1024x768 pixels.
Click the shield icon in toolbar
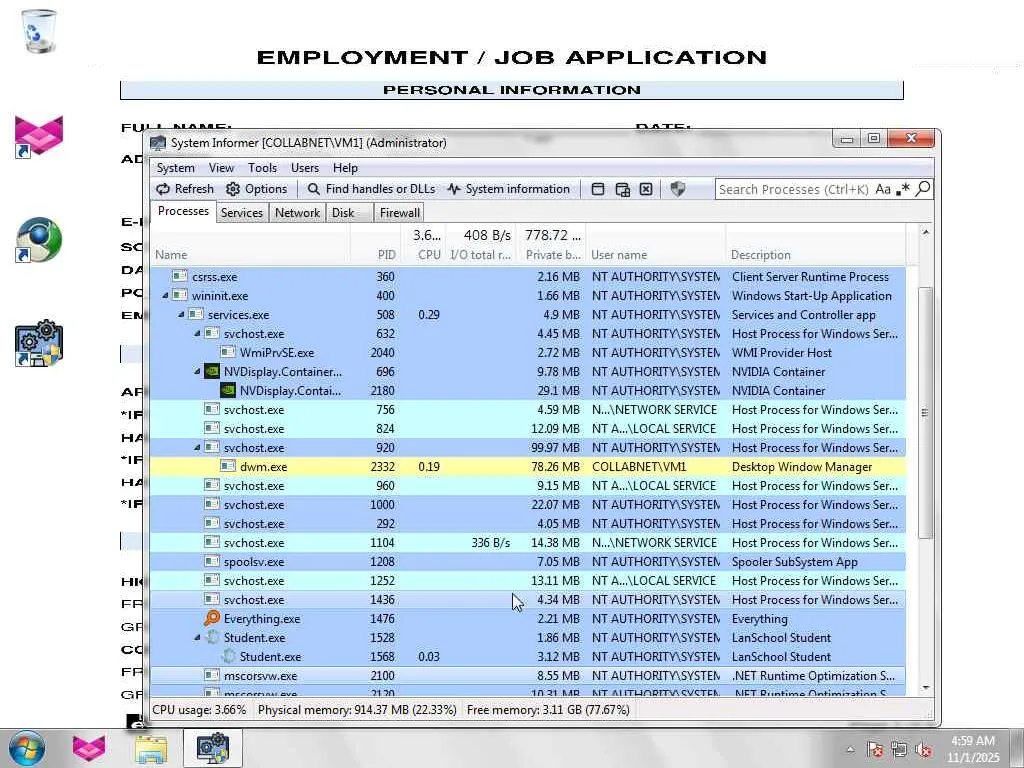coord(678,189)
